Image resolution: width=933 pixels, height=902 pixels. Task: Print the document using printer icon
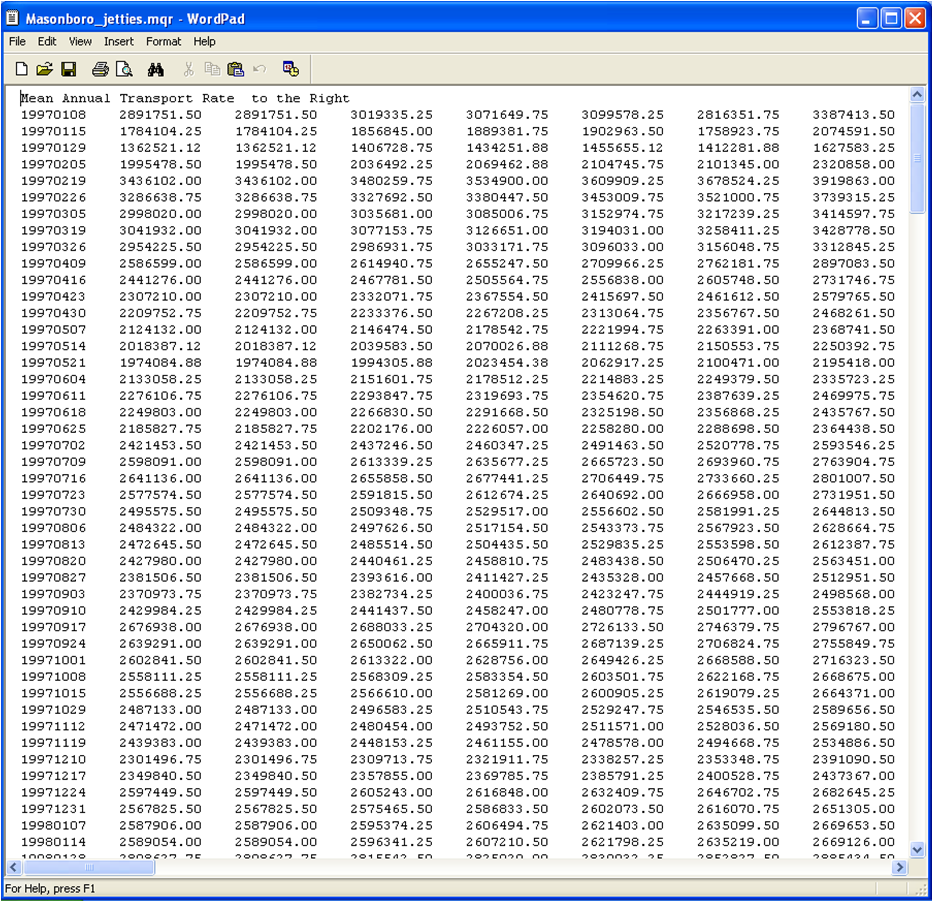click(x=100, y=70)
